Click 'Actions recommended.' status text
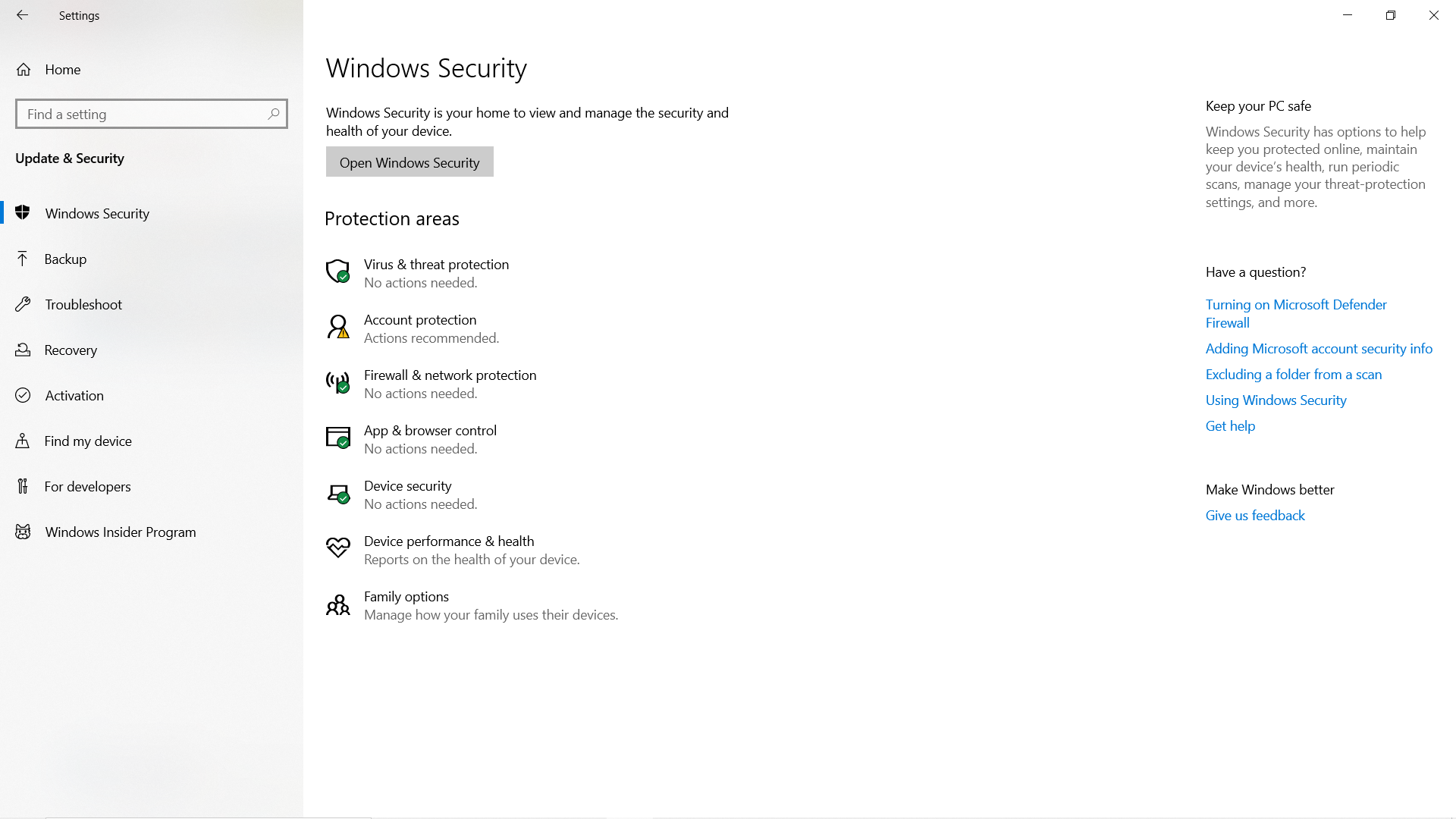Viewport: 1456px width, 819px height. pyautogui.click(x=431, y=338)
